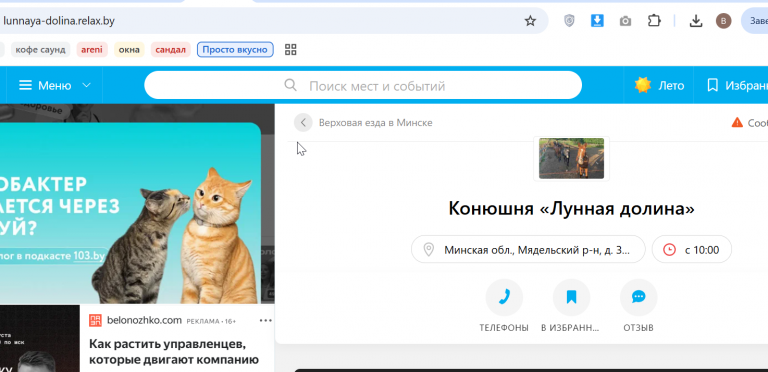Screen dimensions: 768x372
Task: Expand the Меню dropdown chevron
Action: (x=86, y=86)
